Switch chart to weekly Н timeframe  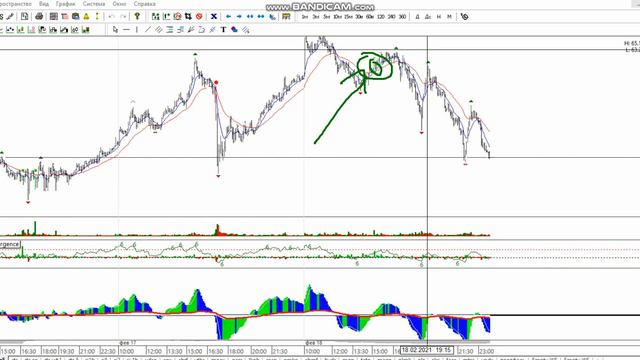[439, 17]
